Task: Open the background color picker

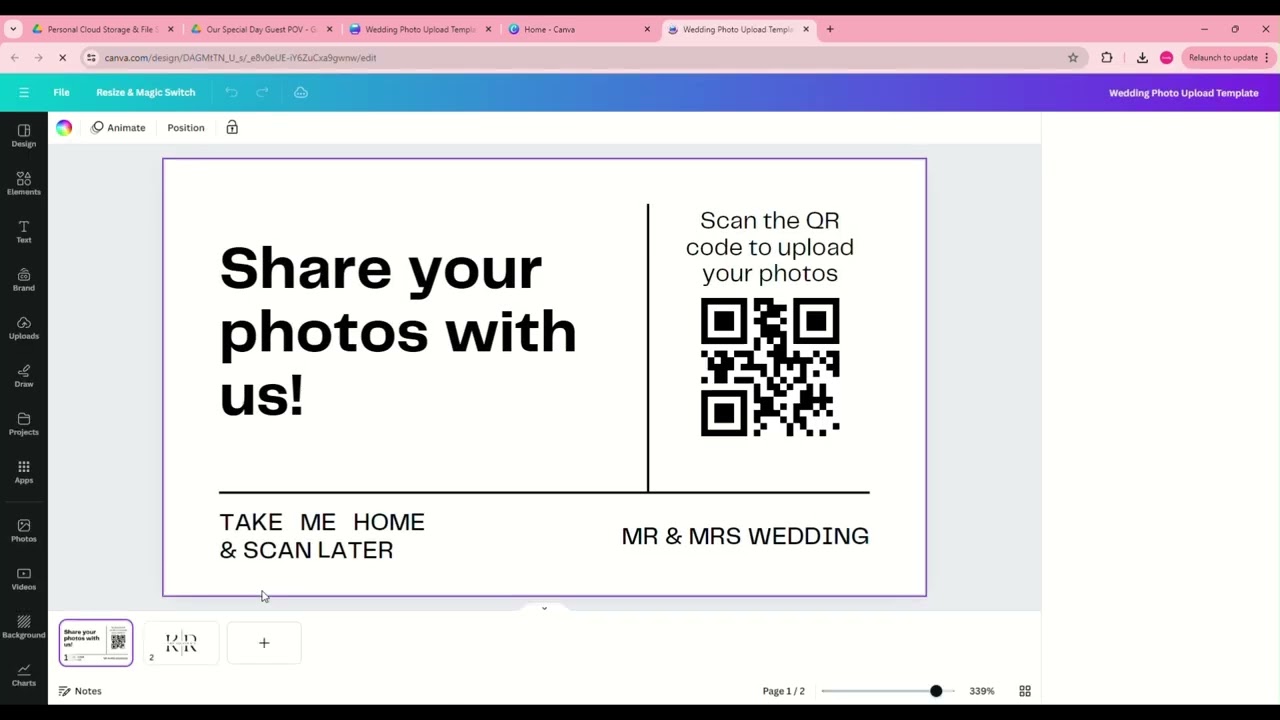Action: (64, 127)
